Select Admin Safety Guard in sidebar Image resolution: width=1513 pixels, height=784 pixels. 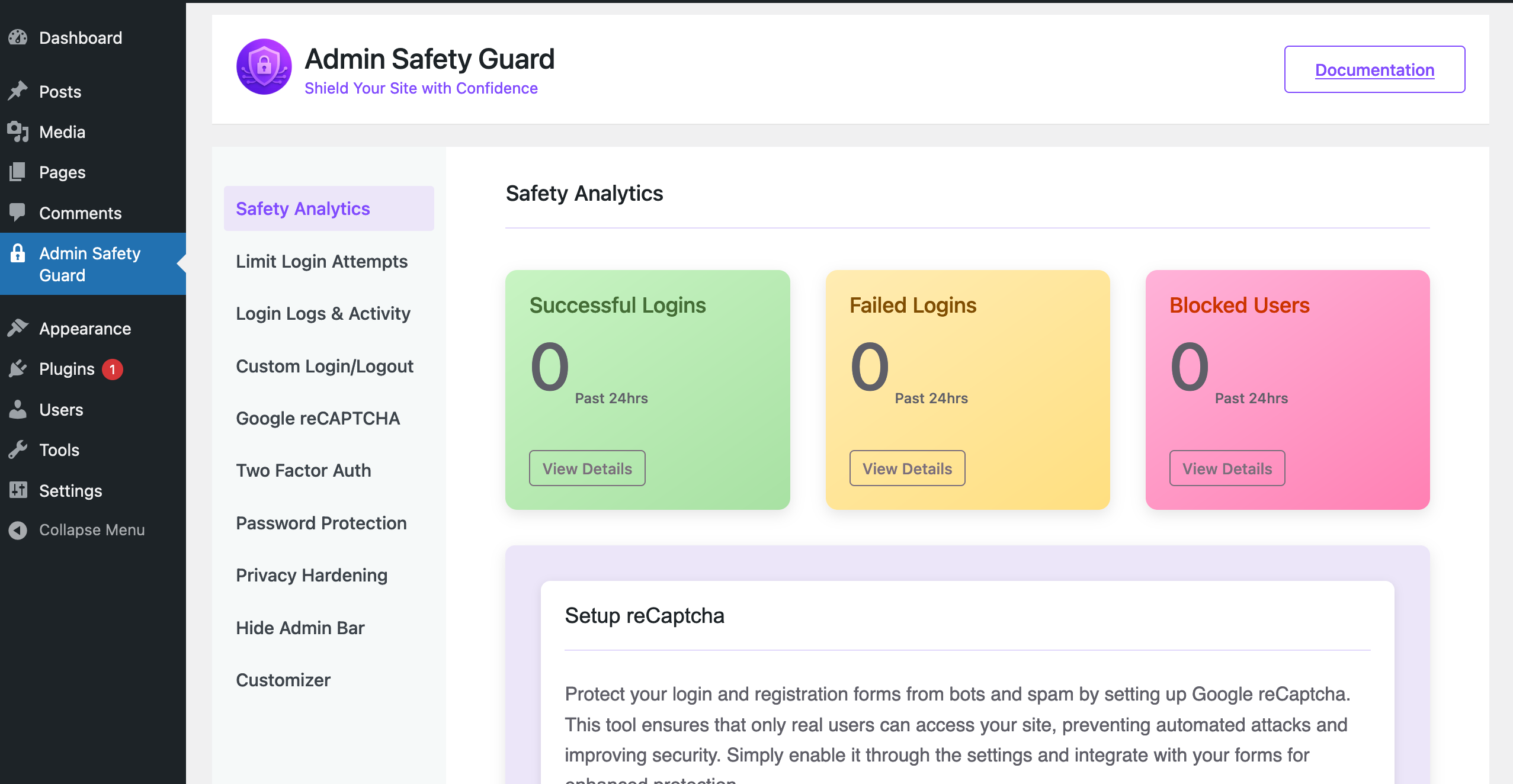(93, 264)
